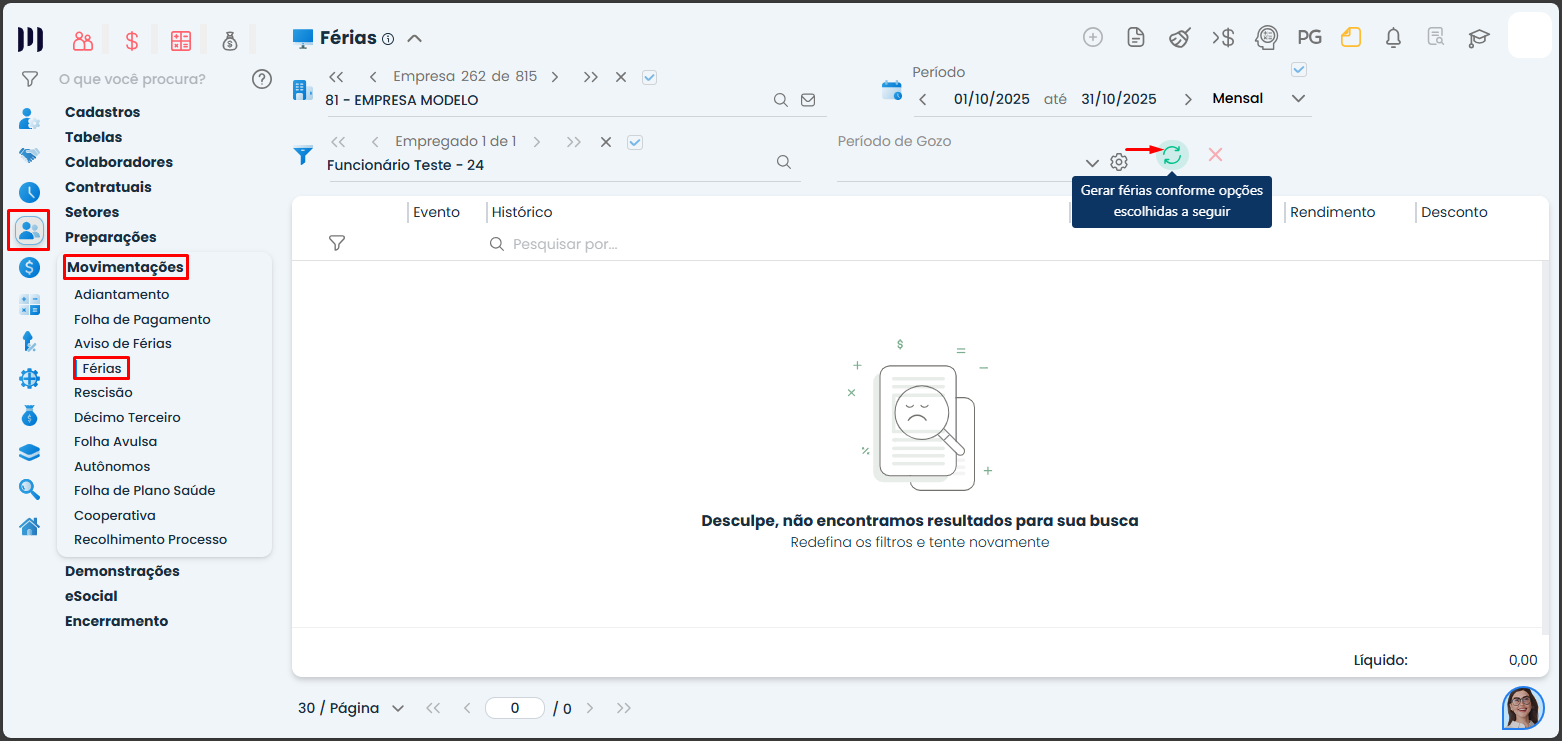Expand the Demonstrações menu section
This screenshot has height=741, width=1562.
122,571
